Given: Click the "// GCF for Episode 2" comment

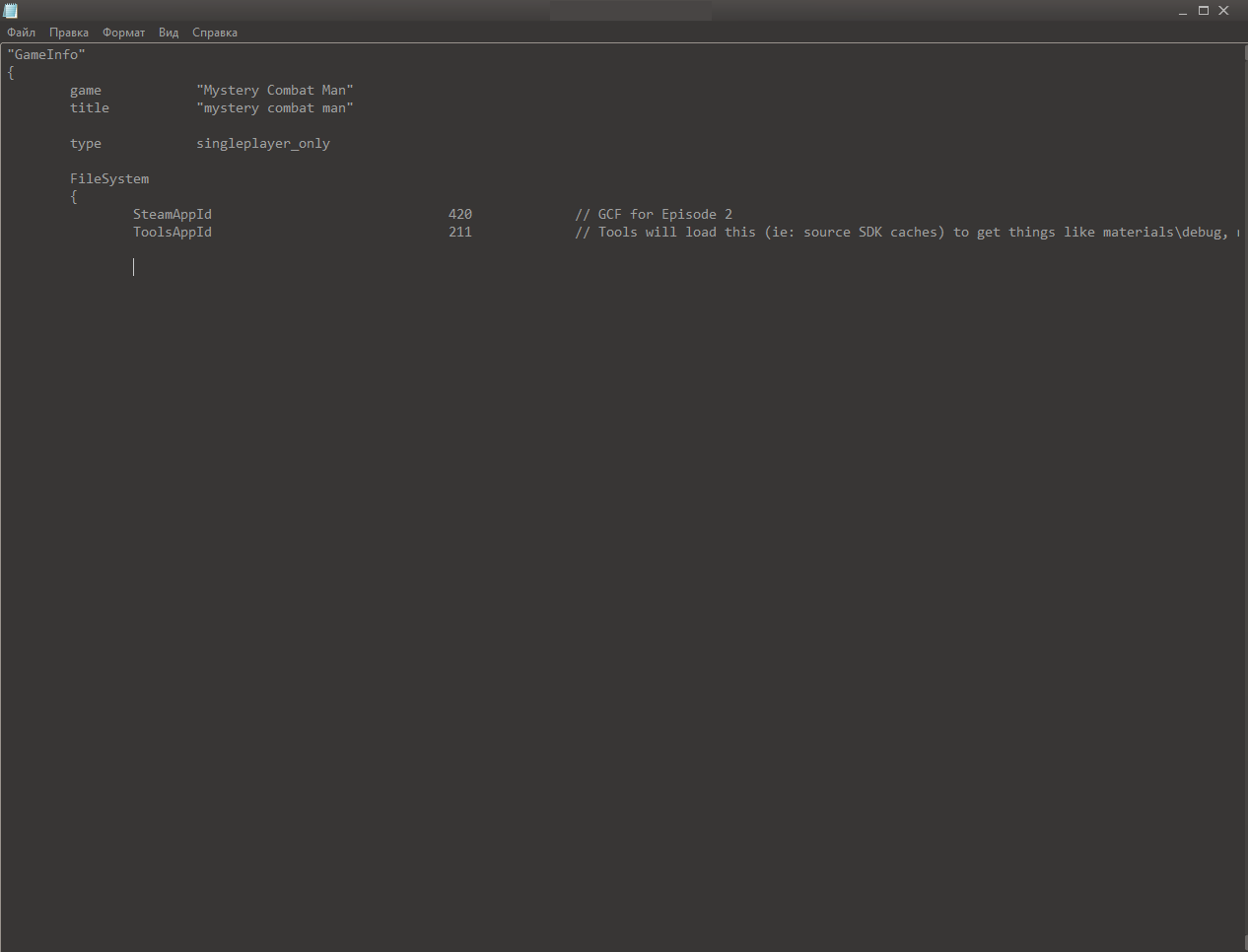Looking at the screenshot, I should pyautogui.click(x=654, y=214).
